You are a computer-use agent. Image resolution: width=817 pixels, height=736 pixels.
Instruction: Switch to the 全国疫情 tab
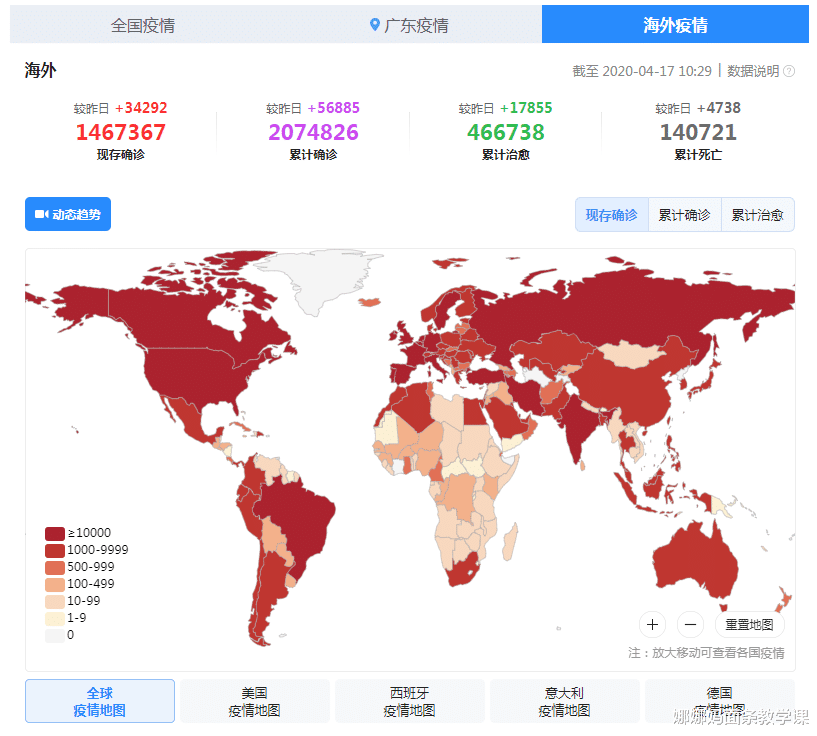(x=142, y=25)
